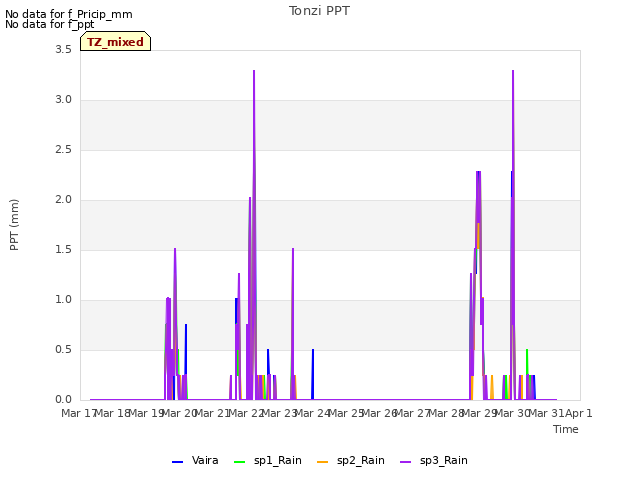The image size is (640, 480).
Task: Click the blue Vaira legend color marker
Action: click(178, 462)
